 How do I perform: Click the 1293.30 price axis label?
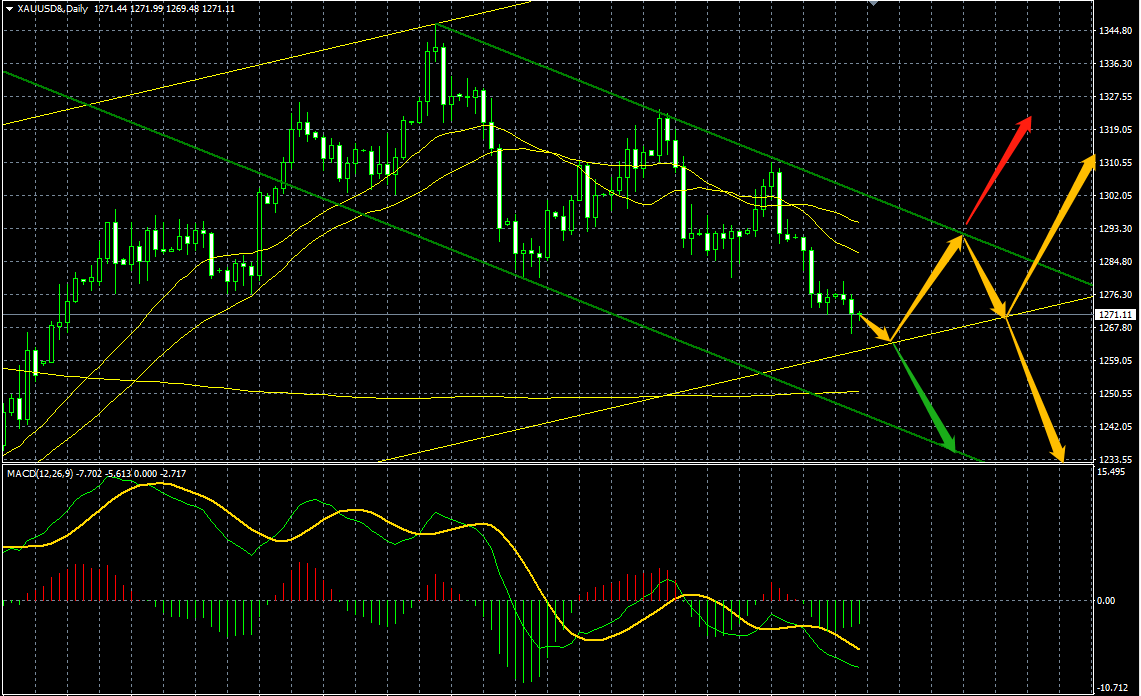tap(1116, 228)
